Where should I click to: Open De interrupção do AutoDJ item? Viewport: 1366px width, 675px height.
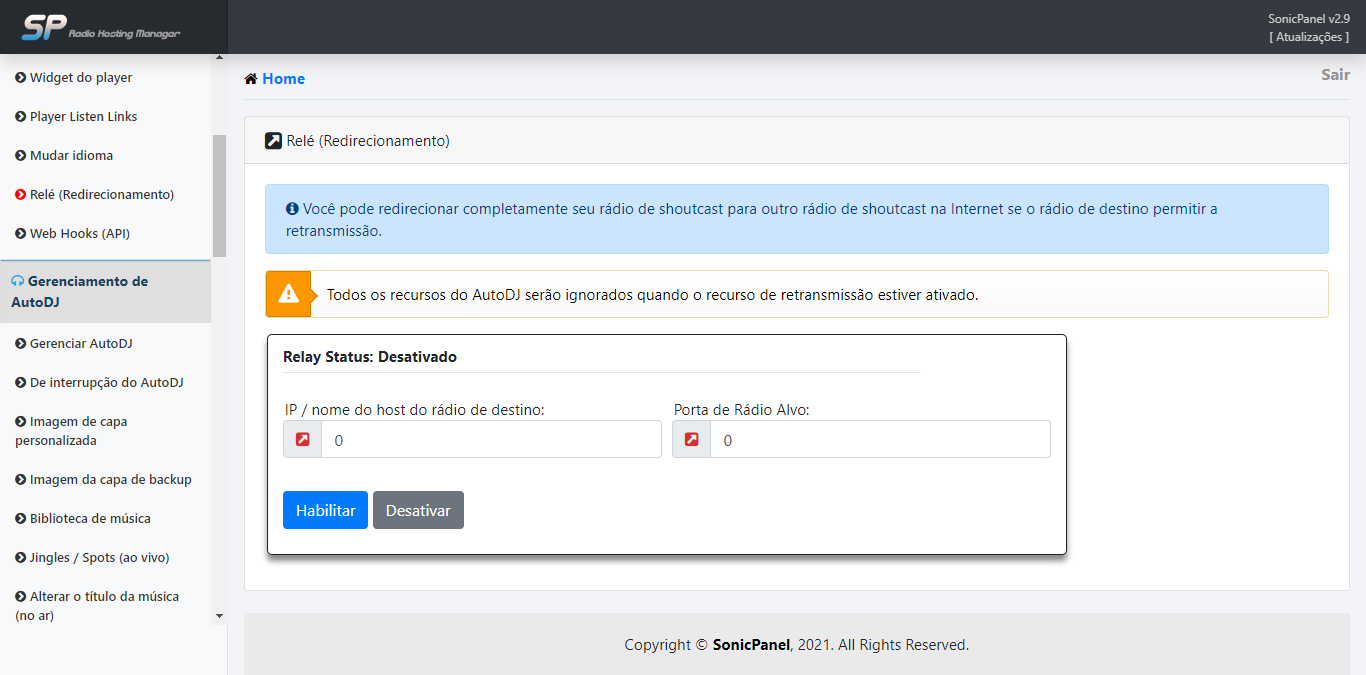(107, 383)
